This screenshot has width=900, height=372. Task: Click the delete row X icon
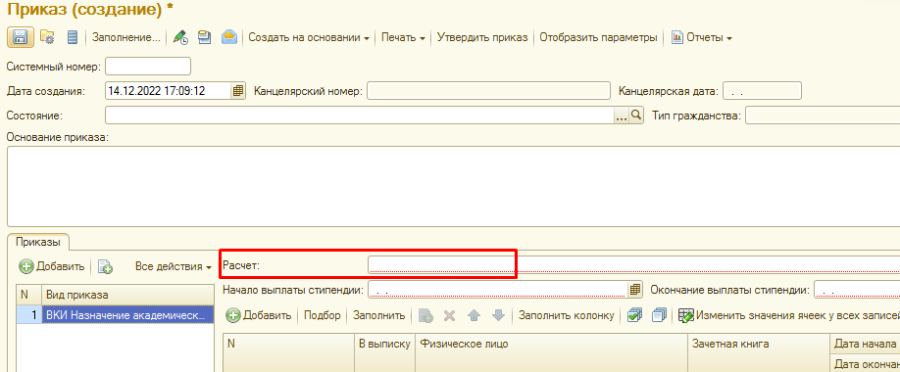click(449, 315)
